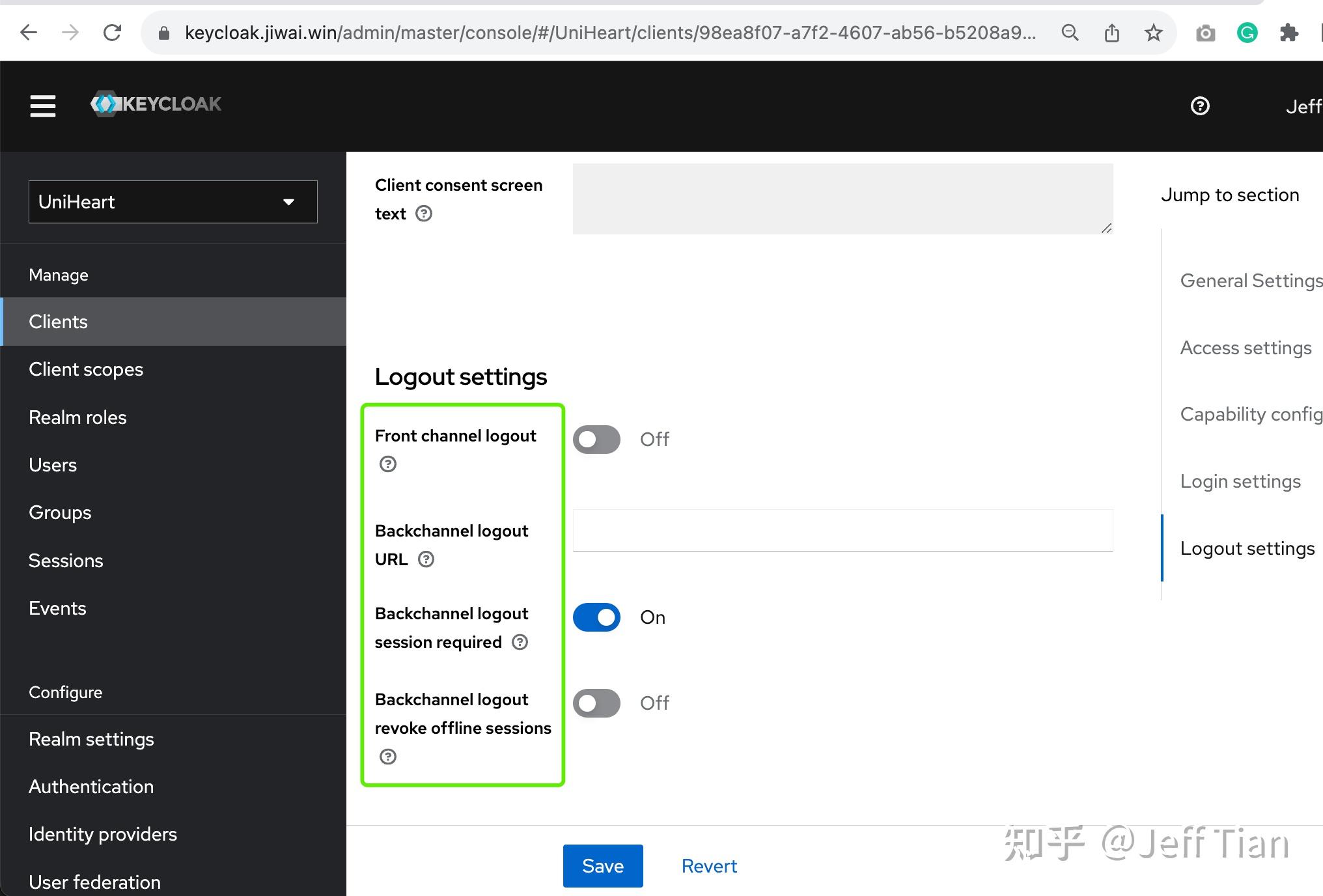
Task: Enable Backchannel logout revoke offline sessions
Action: [x=596, y=703]
